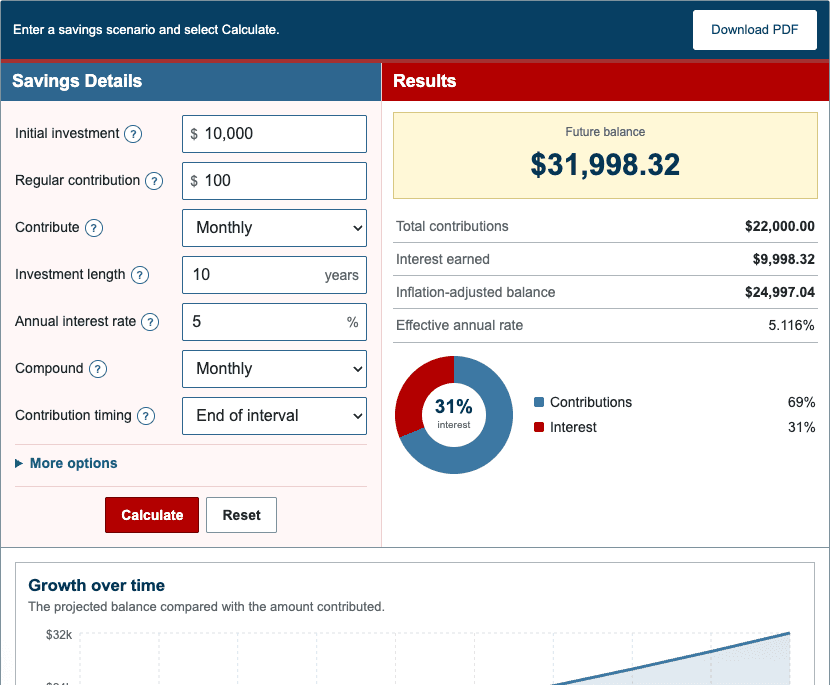This screenshot has height=685, width=830.
Task: Open help for Regular contribution
Action: [x=154, y=181]
